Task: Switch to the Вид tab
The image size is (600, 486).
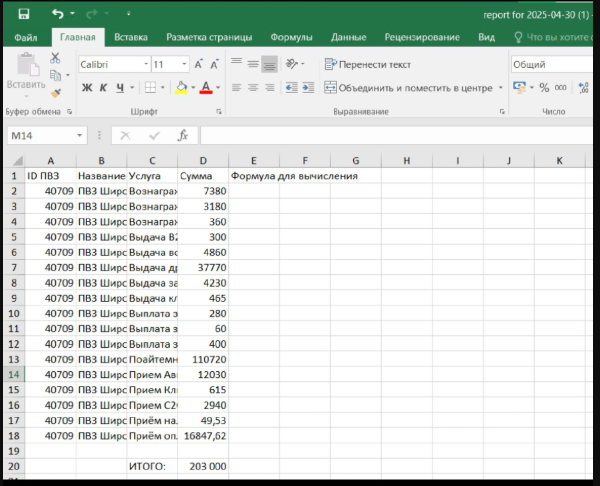Action: click(486, 38)
